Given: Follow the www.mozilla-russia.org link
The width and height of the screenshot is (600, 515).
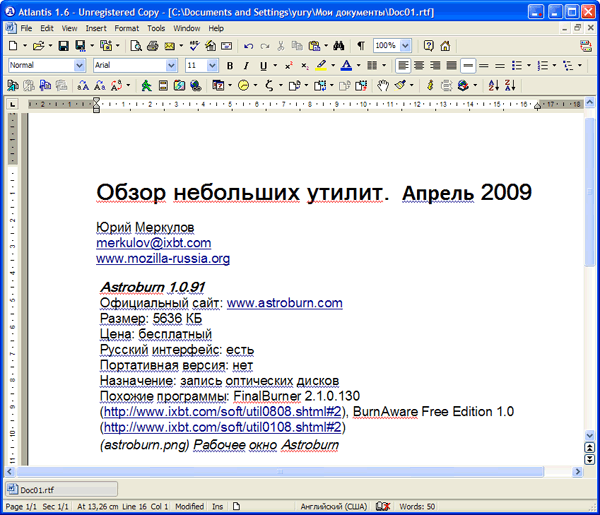Looking at the screenshot, I should pos(163,259).
